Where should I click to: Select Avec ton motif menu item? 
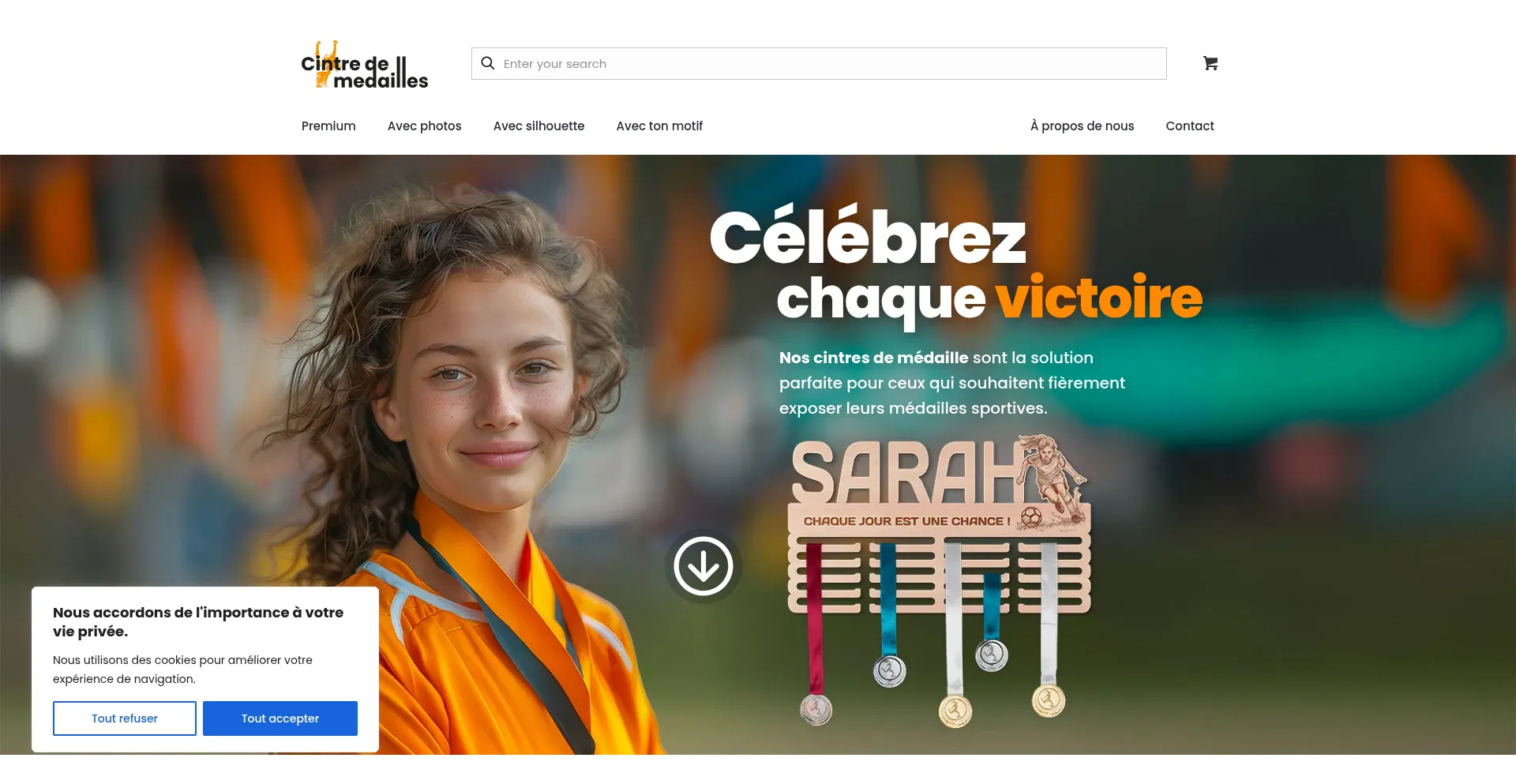[659, 126]
